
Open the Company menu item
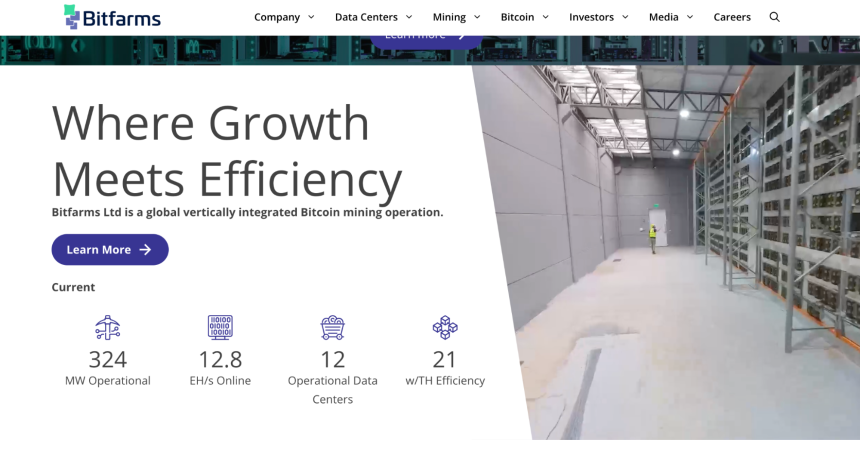click(x=277, y=17)
